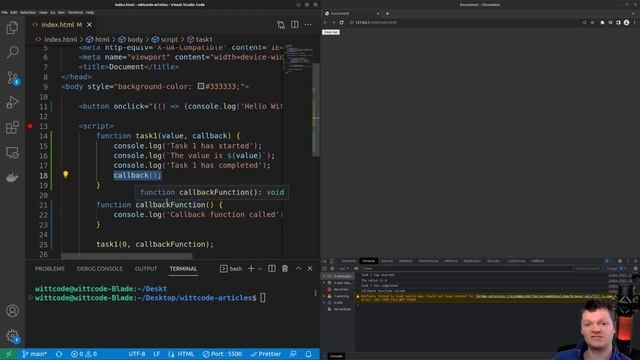Image resolution: width=640 pixels, height=360 pixels.
Task: Click the web page button in Chromium
Action: [331, 32]
